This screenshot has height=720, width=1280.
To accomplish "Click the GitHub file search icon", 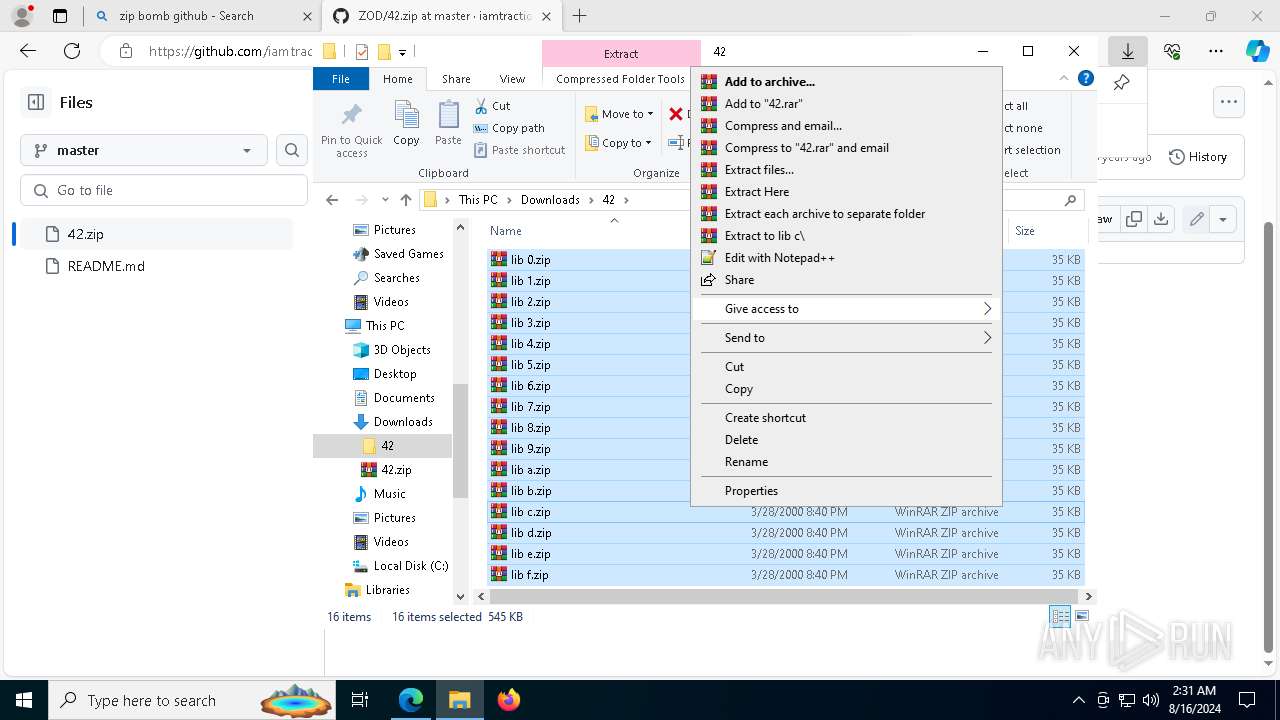I will pyautogui.click(x=292, y=150).
